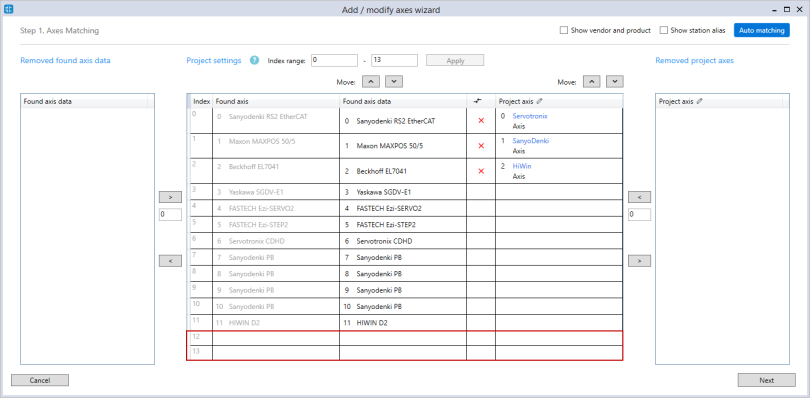Image resolution: width=810 pixels, height=398 pixels.
Task: Select found data row 9 Sanyodenki PB
Action: point(403,290)
